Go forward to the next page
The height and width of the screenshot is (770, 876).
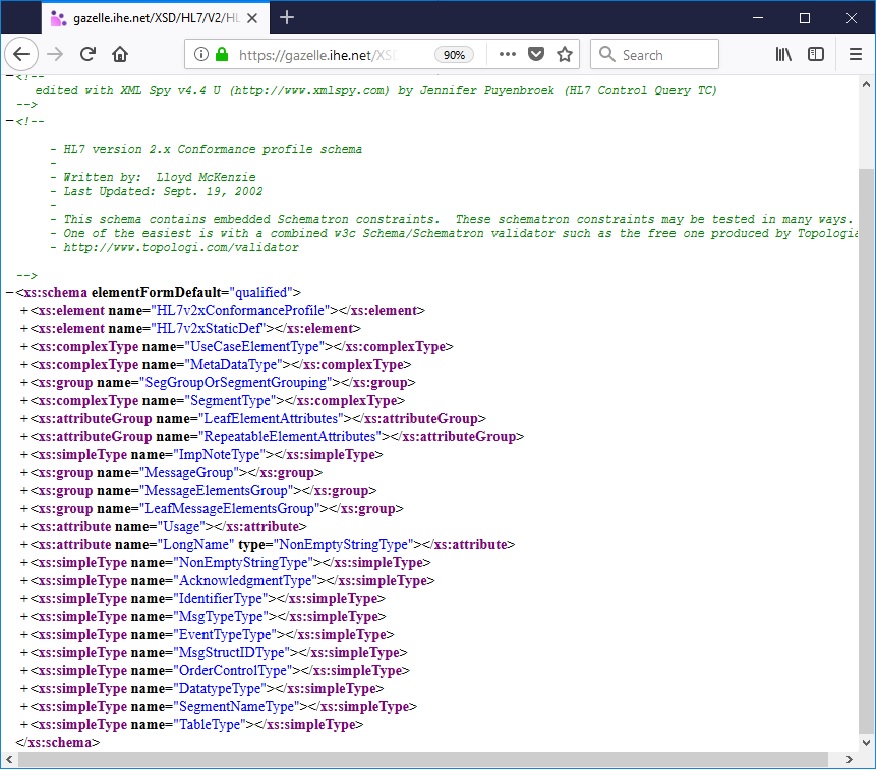pyautogui.click(x=55, y=54)
